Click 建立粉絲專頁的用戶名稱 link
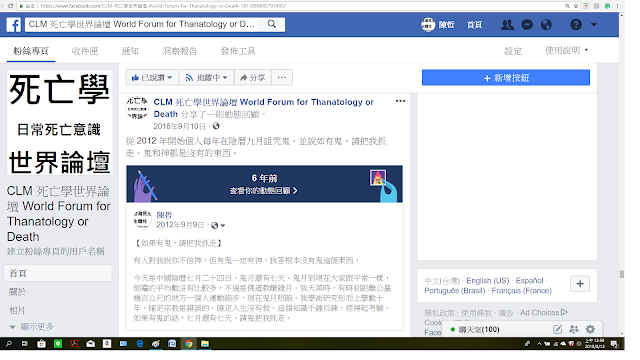The height and width of the screenshot is (360, 640). (x=56, y=251)
